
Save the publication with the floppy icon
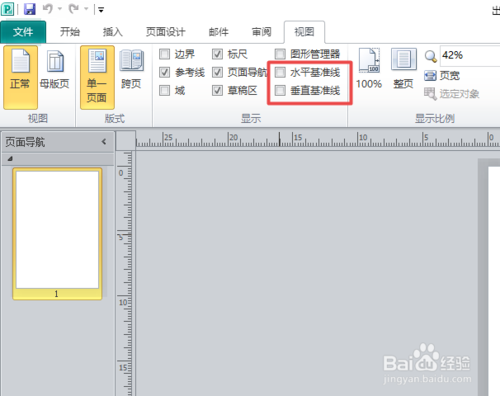30,9
